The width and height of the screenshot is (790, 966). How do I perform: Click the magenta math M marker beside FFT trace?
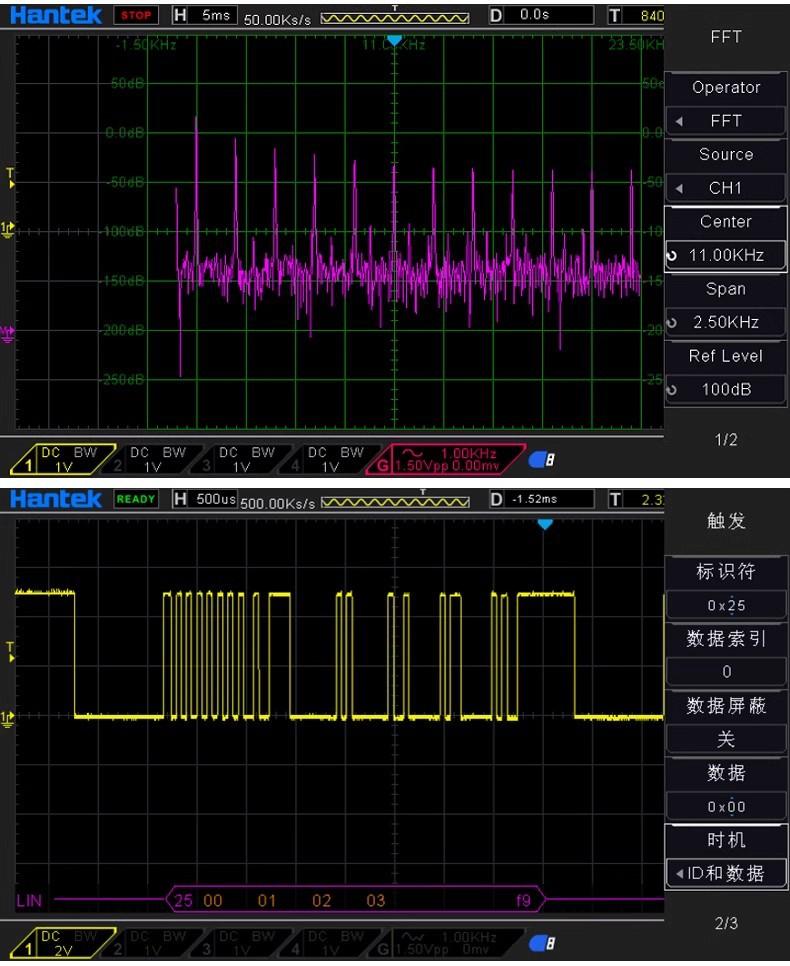point(8,332)
